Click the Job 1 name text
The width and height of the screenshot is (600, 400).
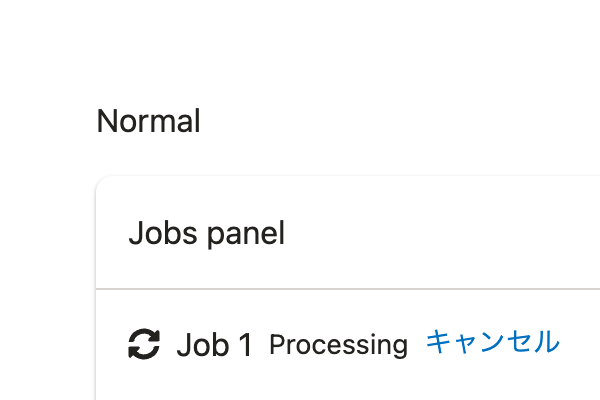(214, 345)
